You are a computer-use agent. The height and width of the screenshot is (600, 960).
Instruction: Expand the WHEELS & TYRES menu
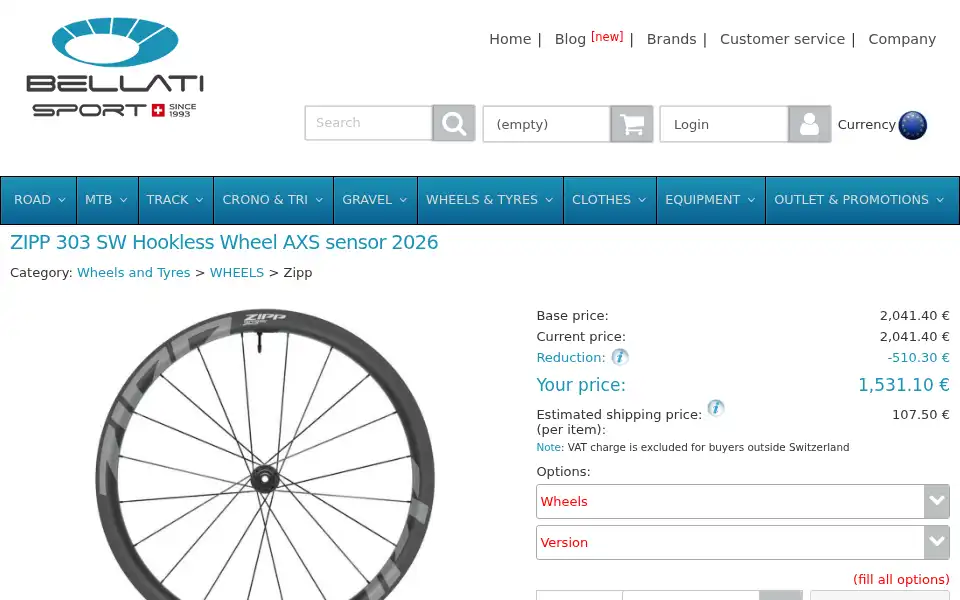click(x=490, y=200)
